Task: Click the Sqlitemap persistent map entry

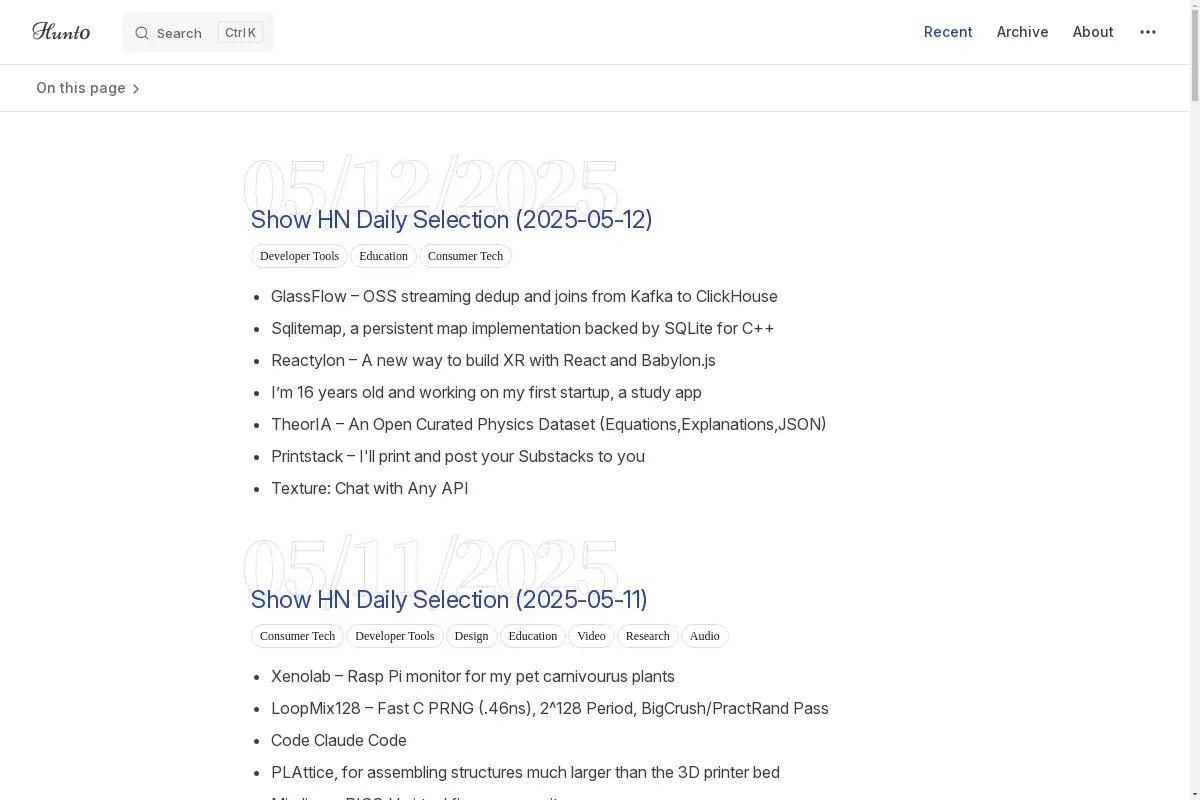Action: coord(522,328)
